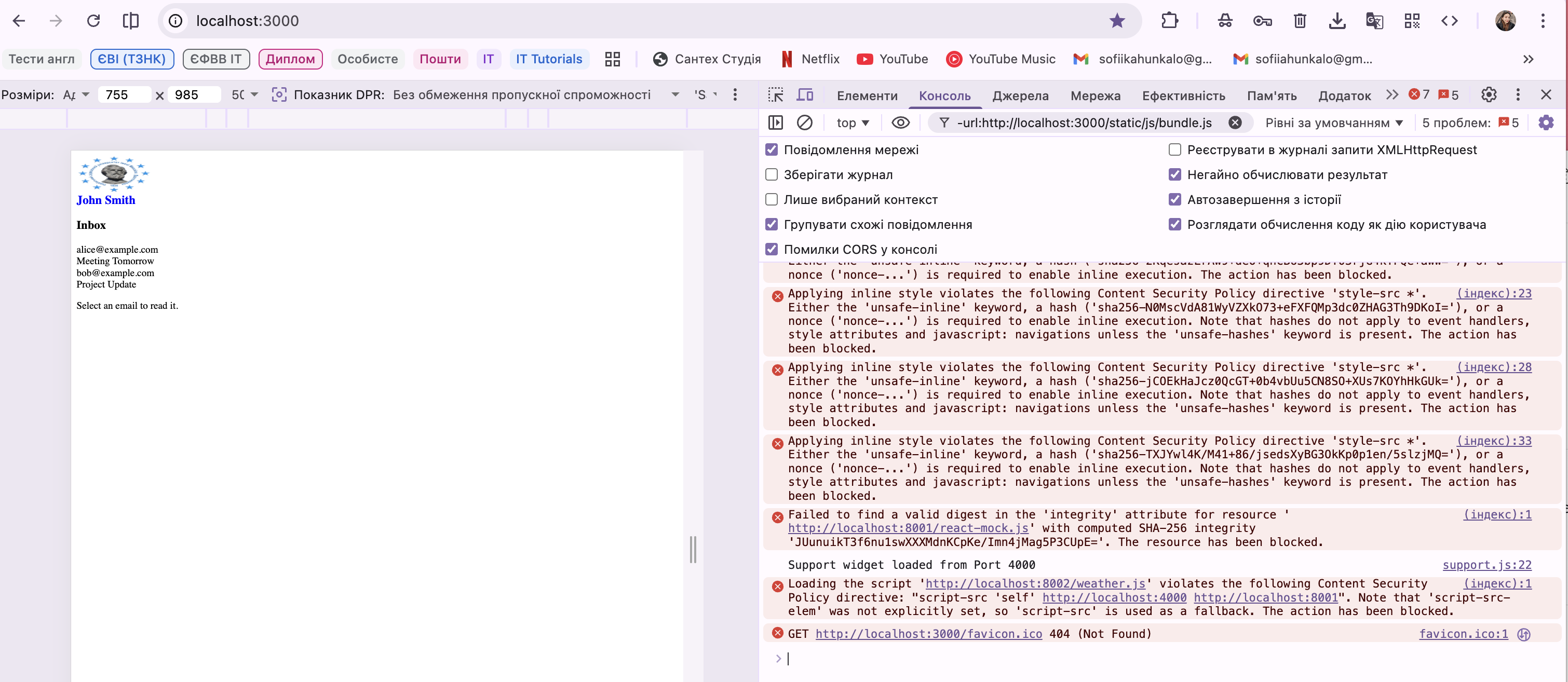Select the Консоль tab

(944, 96)
